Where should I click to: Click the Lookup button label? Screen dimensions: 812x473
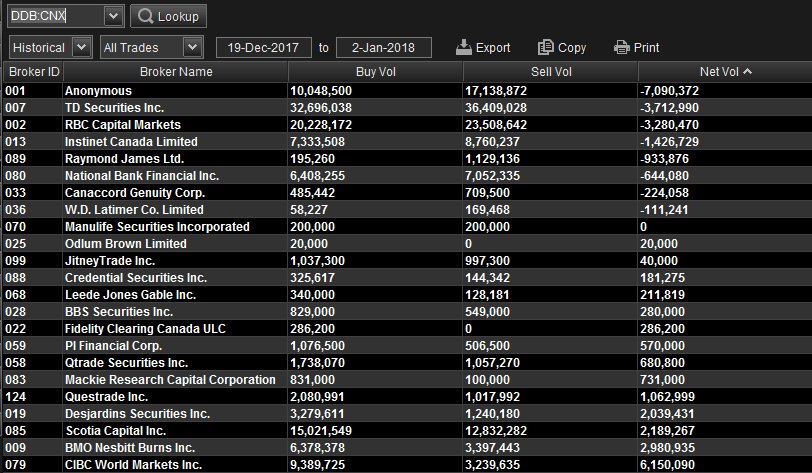pos(178,17)
